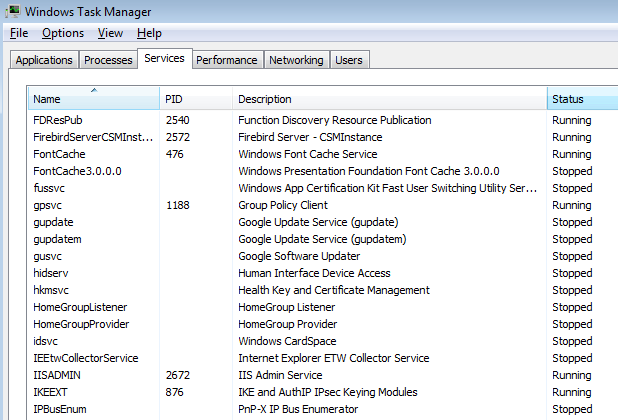Select the IKEEXT service

(x=50, y=392)
